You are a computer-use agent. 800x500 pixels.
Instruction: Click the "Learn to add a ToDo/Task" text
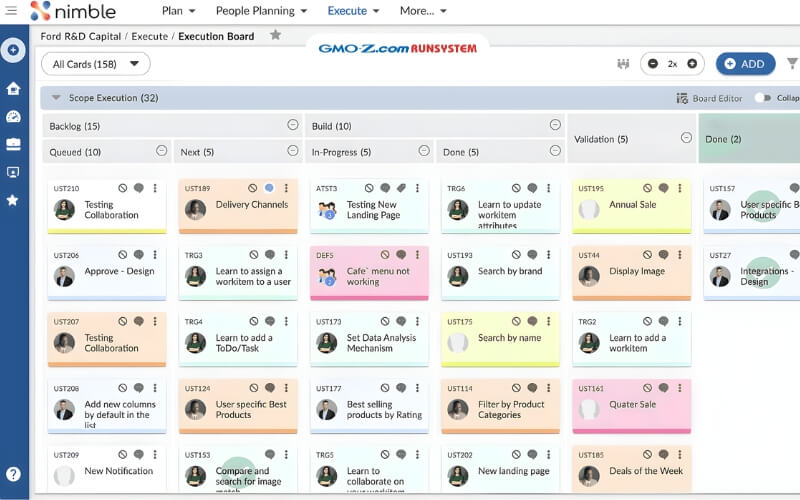tap(244, 343)
